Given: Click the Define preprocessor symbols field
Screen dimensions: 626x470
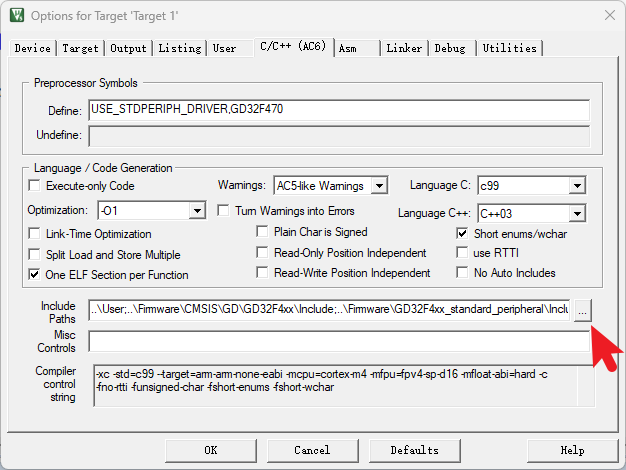Looking at the screenshot, I should tap(339, 110).
